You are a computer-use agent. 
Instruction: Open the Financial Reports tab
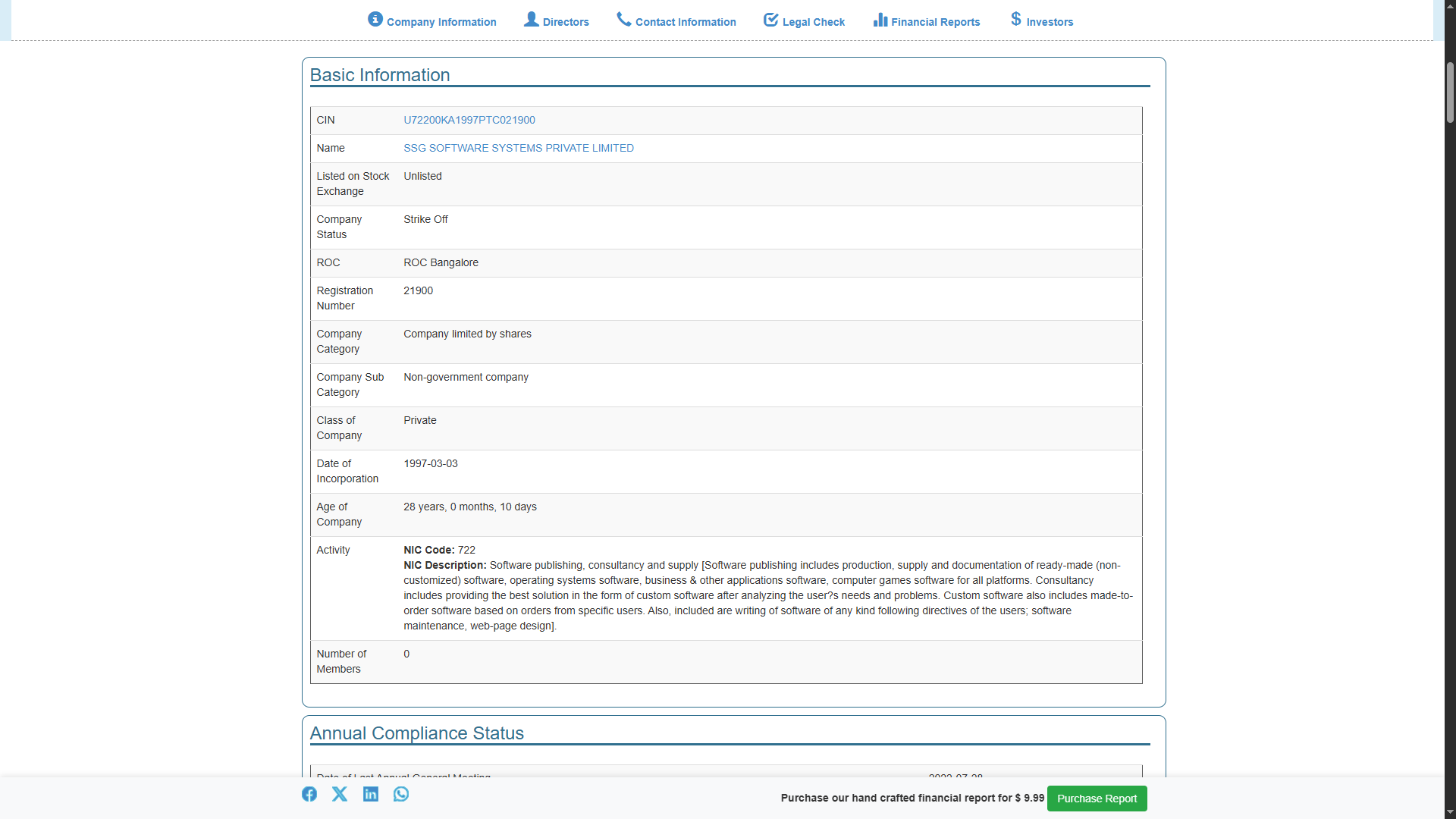[x=935, y=22]
